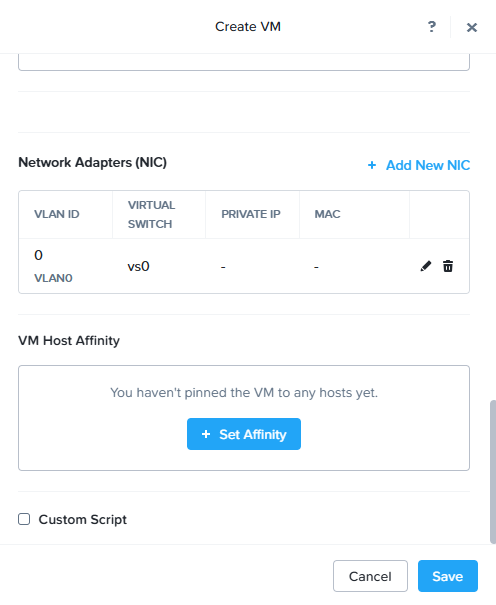Click the Virtual Switch column header

151,214
